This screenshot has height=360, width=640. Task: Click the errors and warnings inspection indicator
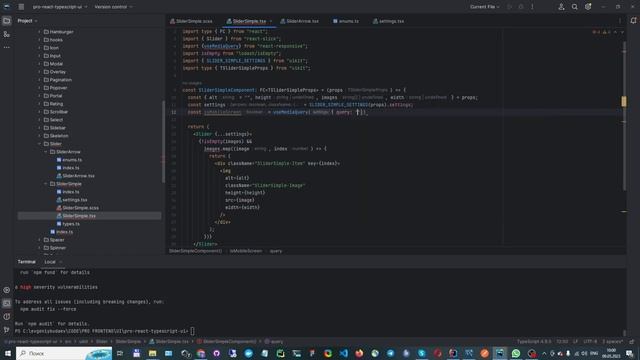(601, 32)
